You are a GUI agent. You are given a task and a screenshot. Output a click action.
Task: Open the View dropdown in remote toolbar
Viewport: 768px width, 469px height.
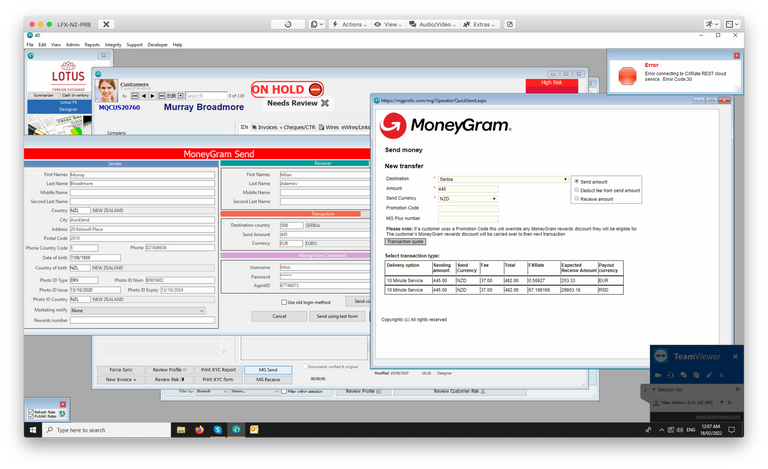pyautogui.click(x=388, y=24)
